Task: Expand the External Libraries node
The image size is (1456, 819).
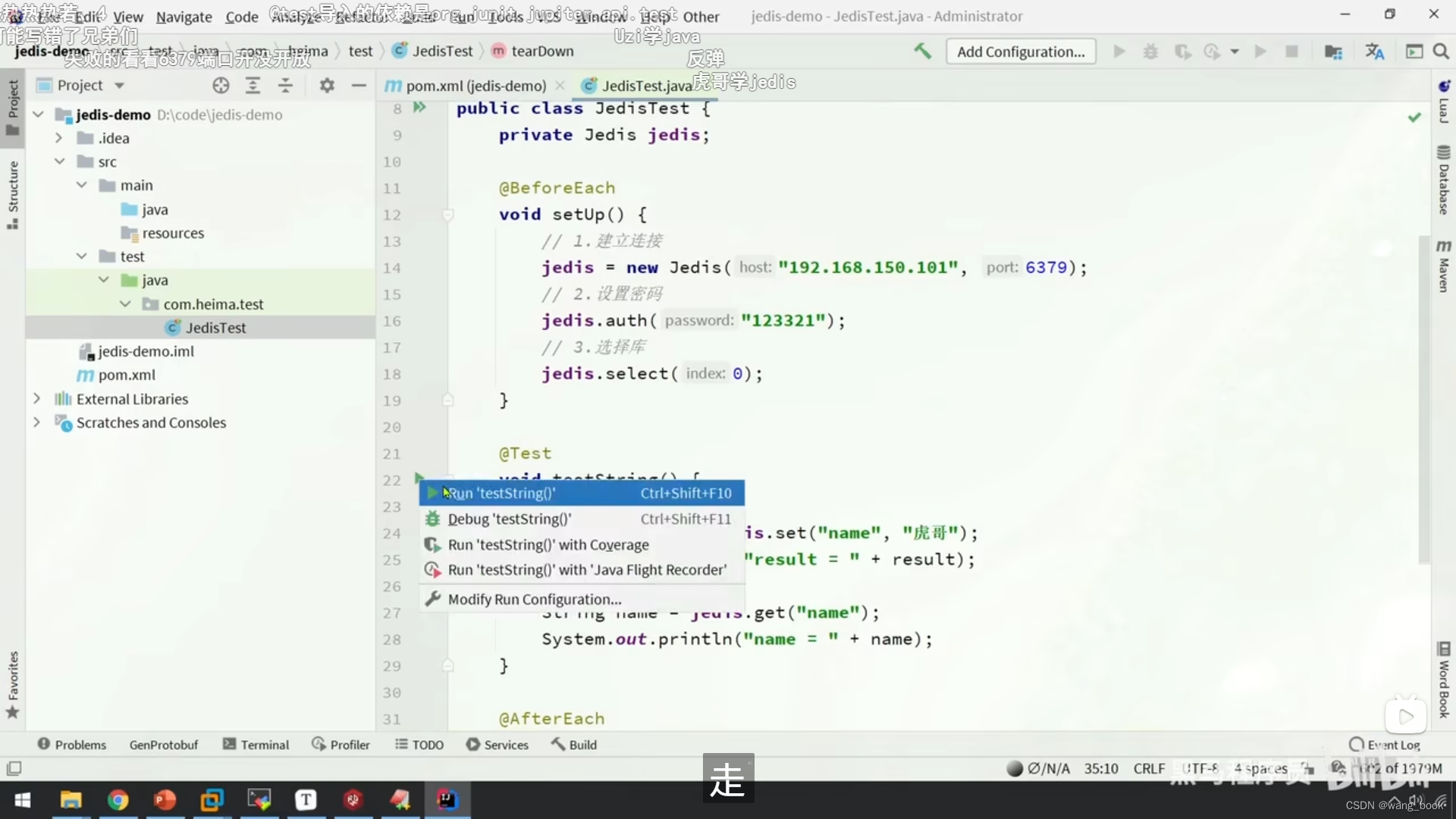Action: coord(36,399)
